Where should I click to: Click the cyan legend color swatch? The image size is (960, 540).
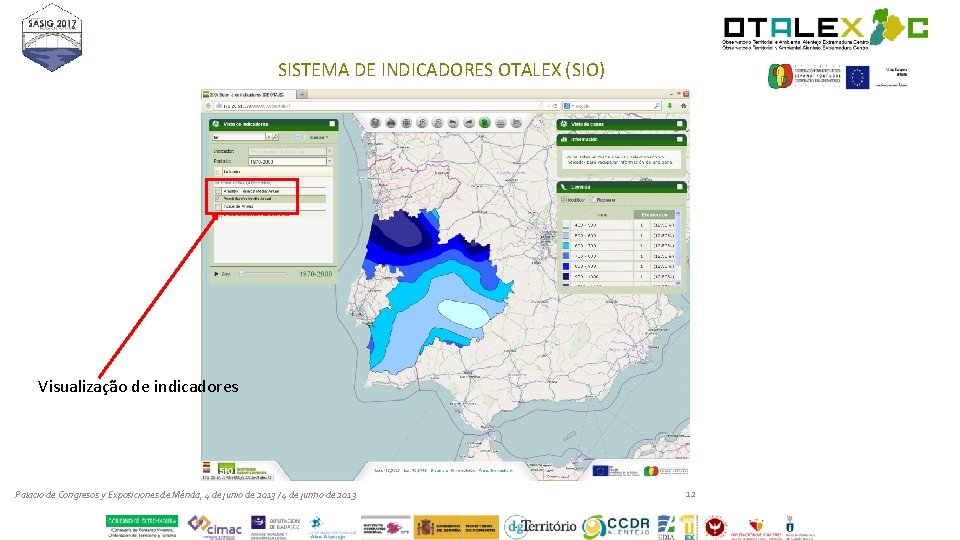click(x=566, y=246)
